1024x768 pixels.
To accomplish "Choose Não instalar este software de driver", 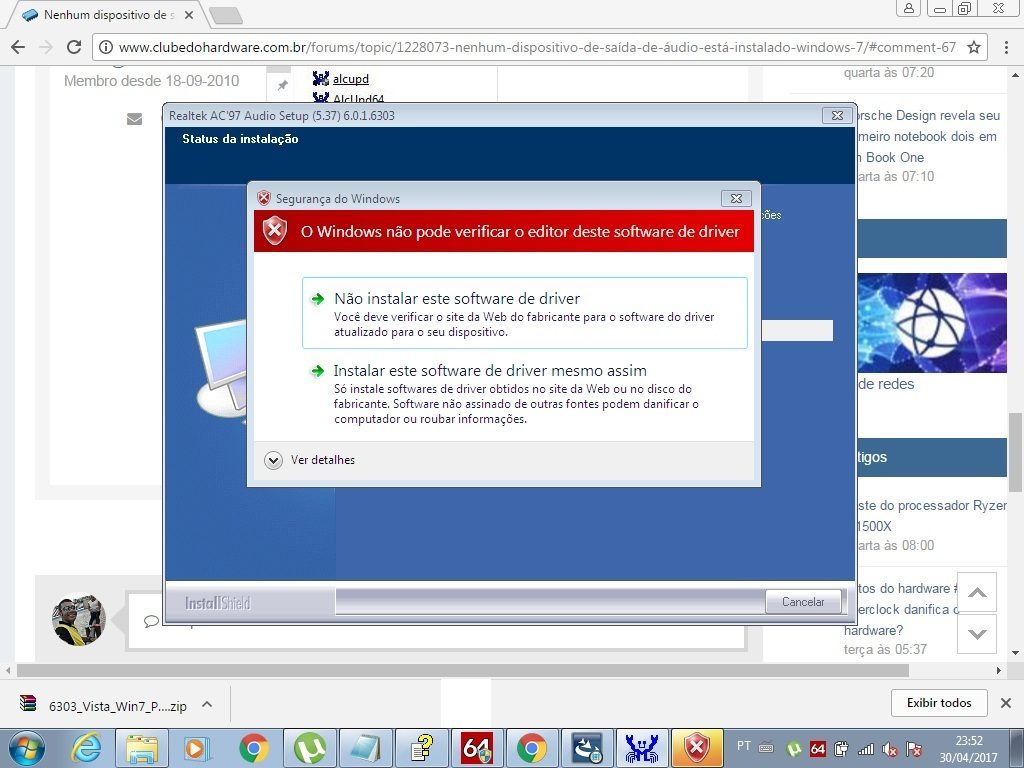I will coord(524,313).
